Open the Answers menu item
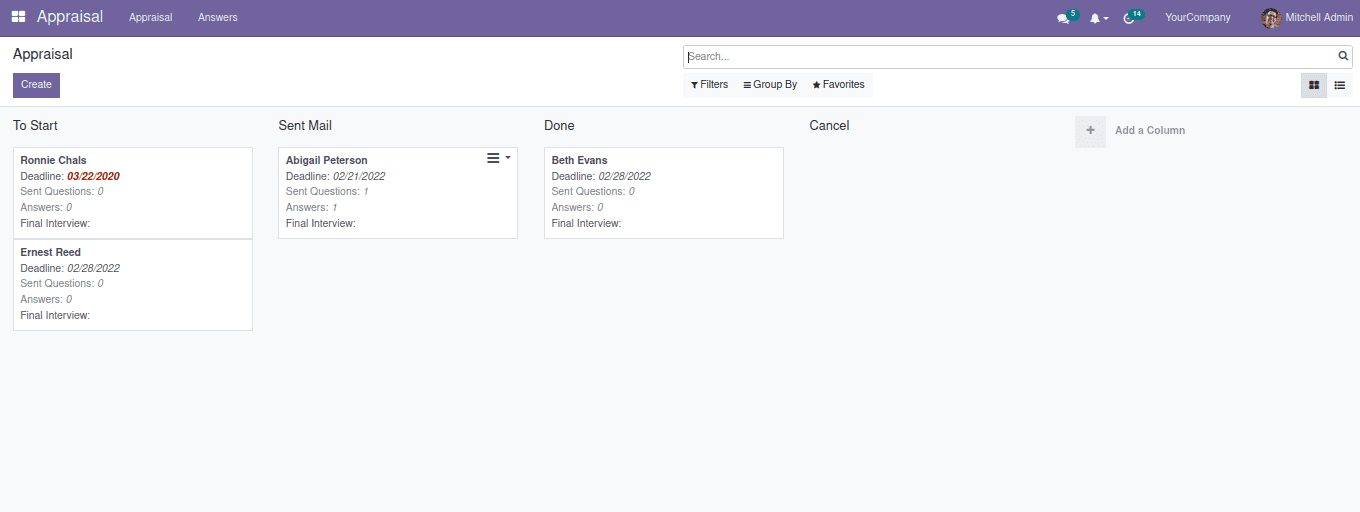This screenshot has width=1360, height=512. 218,18
